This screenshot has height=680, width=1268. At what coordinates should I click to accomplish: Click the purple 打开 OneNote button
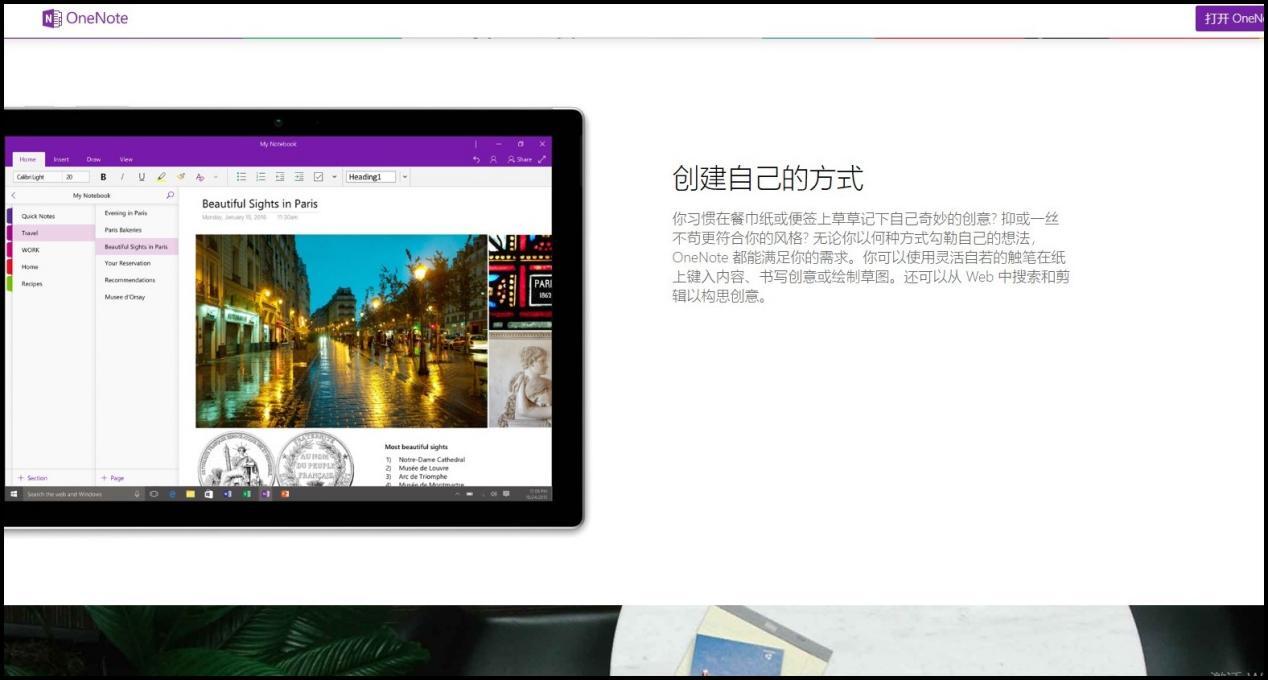1231,18
